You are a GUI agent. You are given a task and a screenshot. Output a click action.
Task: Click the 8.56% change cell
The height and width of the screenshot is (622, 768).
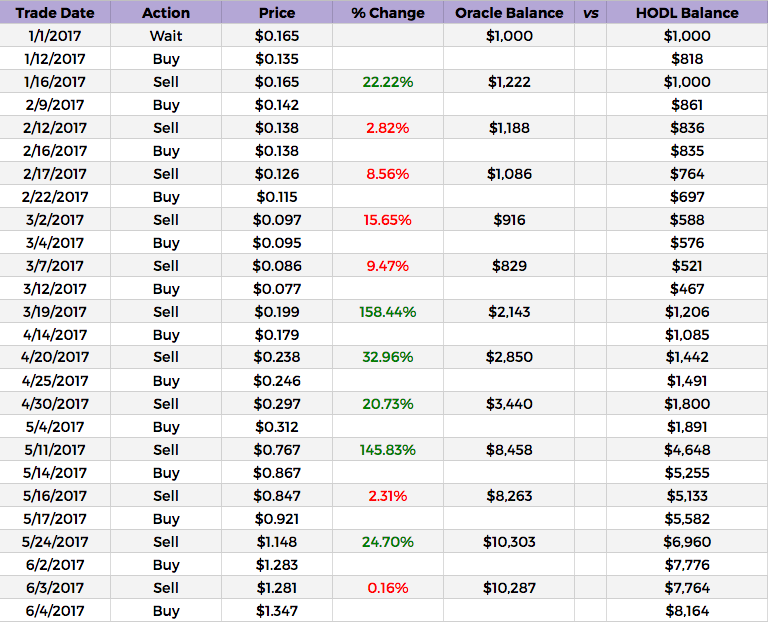point(388,174)
